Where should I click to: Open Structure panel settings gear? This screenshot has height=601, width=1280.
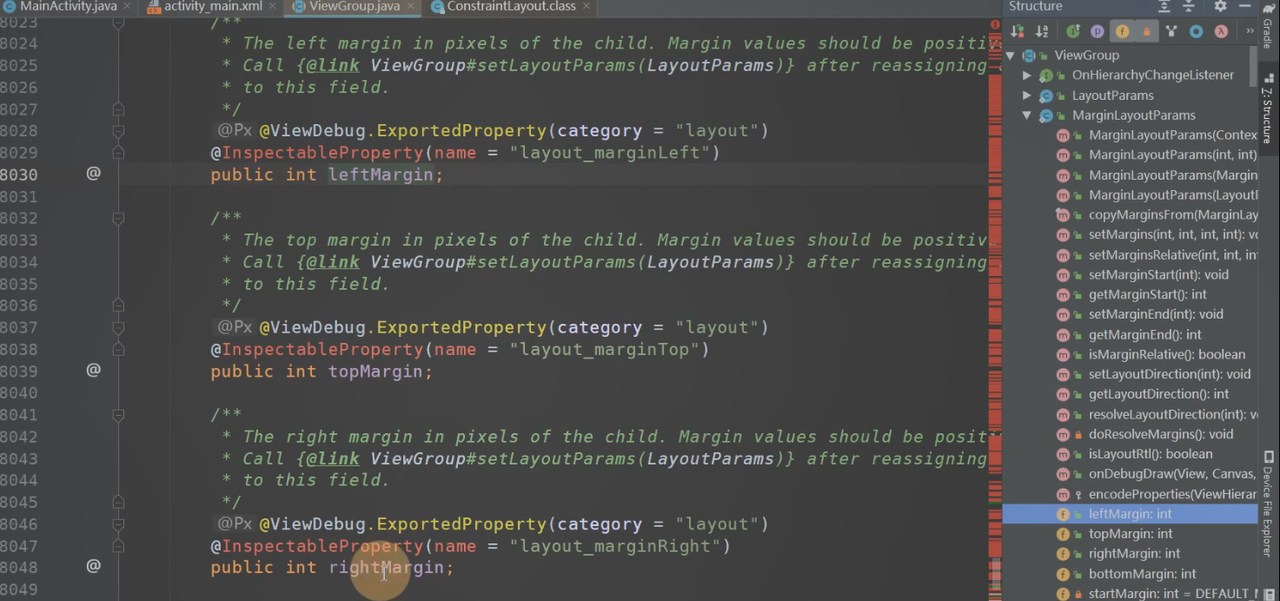1220,6
